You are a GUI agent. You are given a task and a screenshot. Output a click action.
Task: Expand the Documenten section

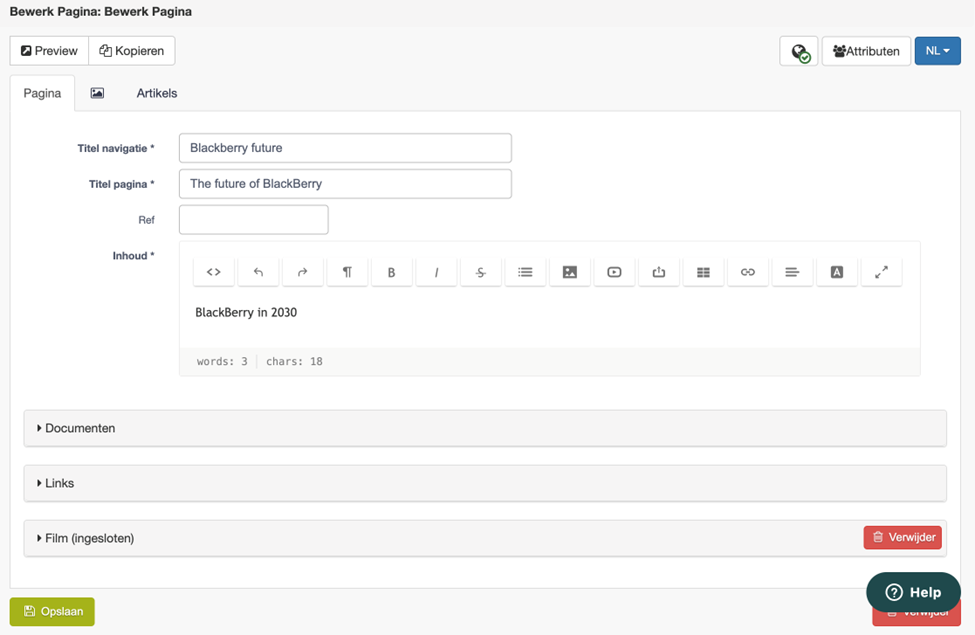coord(485,428)
